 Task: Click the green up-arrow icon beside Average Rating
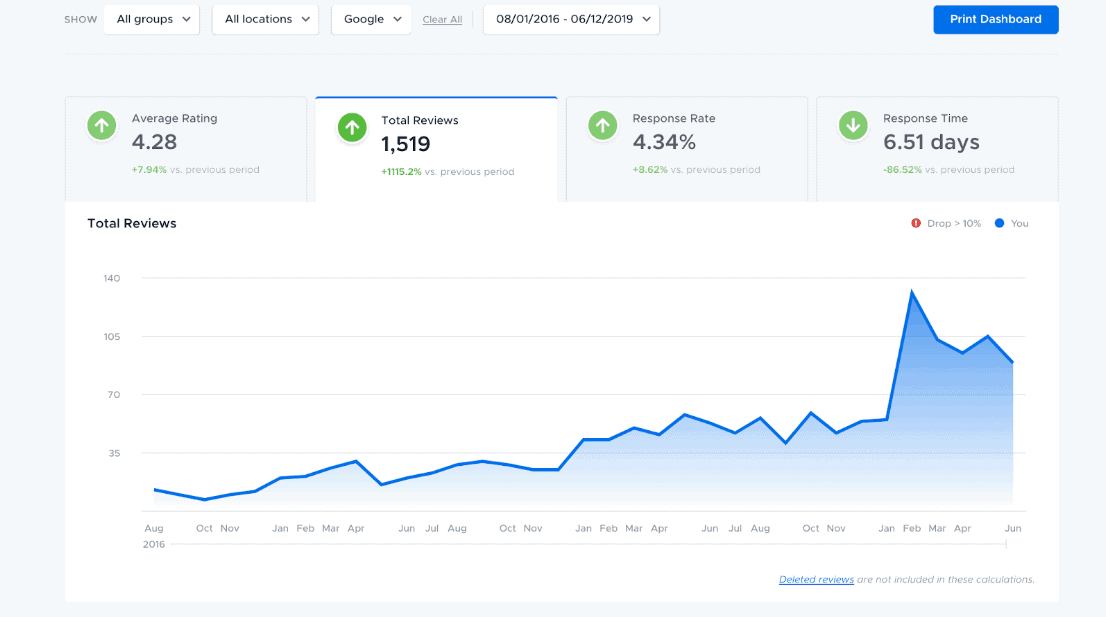(x=101, y=126)
